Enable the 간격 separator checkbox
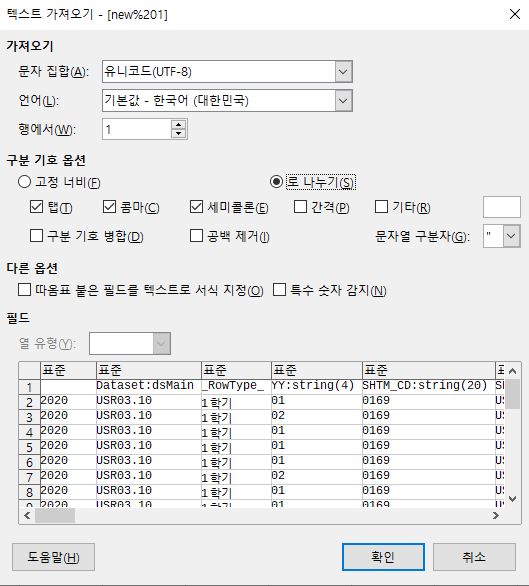The image size is (529, 586). tap(300, 207)
